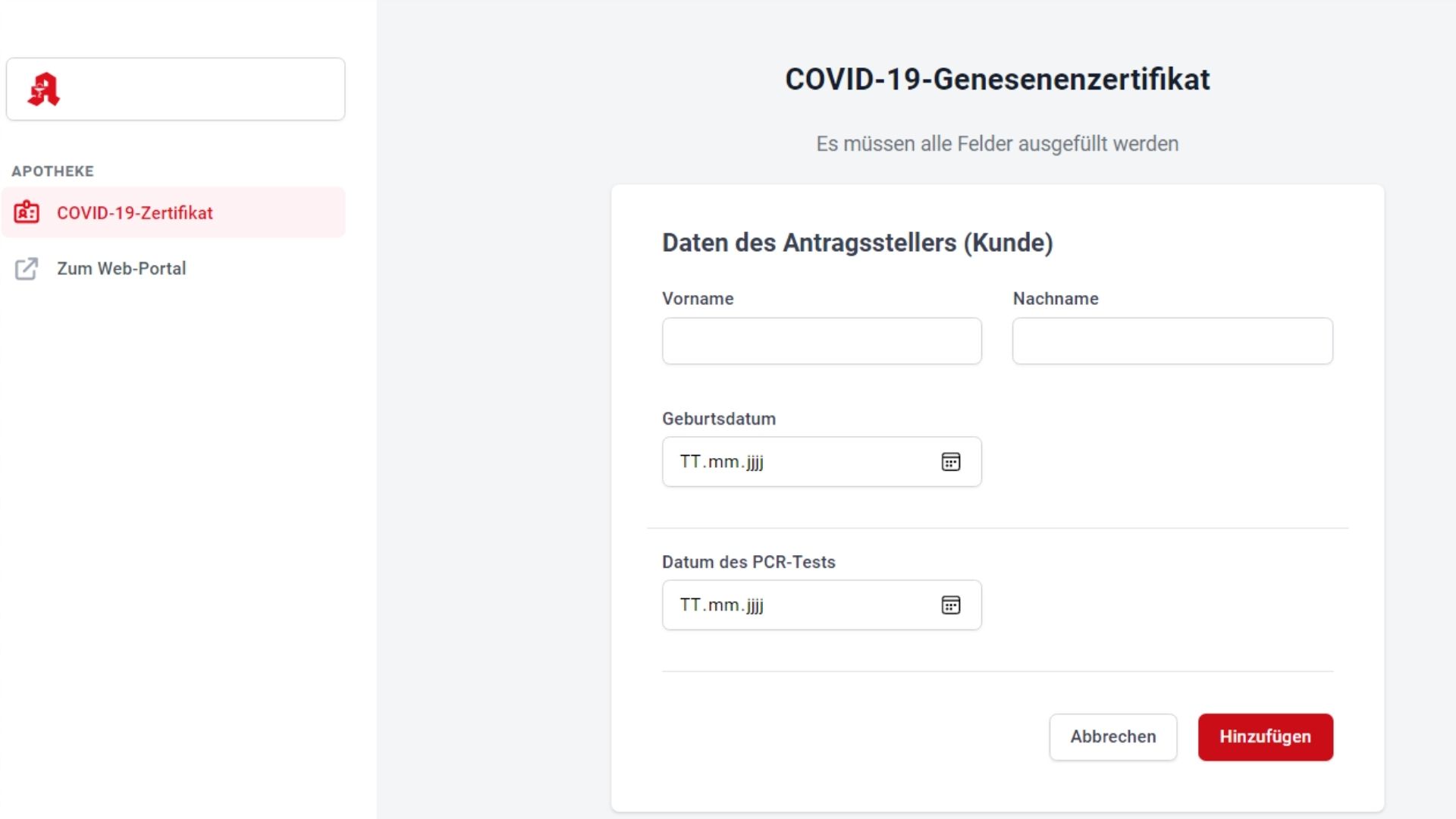Click the Datum des PCR-Tests label

(748, 562)
